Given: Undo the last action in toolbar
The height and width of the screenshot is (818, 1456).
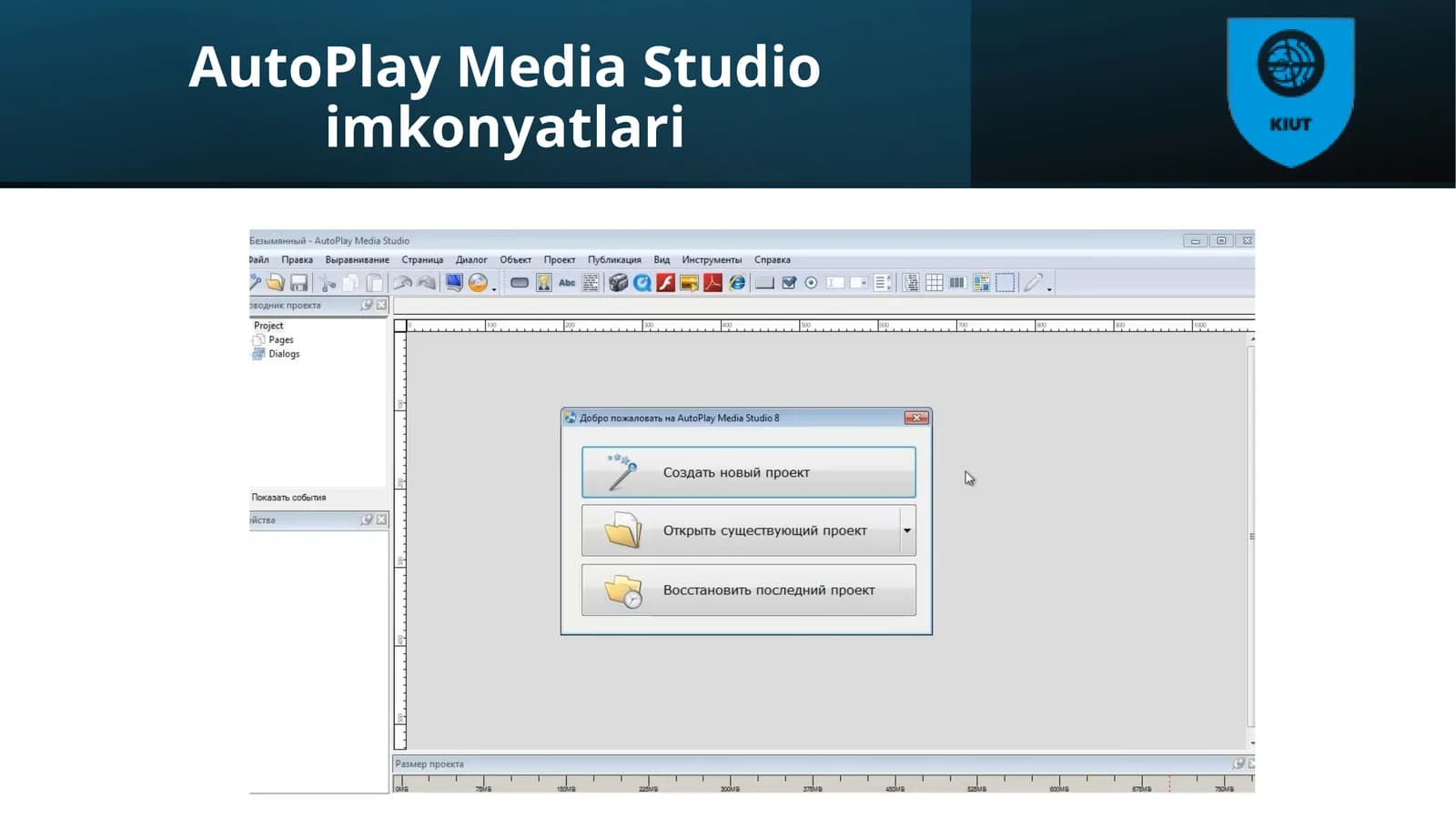Looking at the screenshot, I should [x=403, y=283].
